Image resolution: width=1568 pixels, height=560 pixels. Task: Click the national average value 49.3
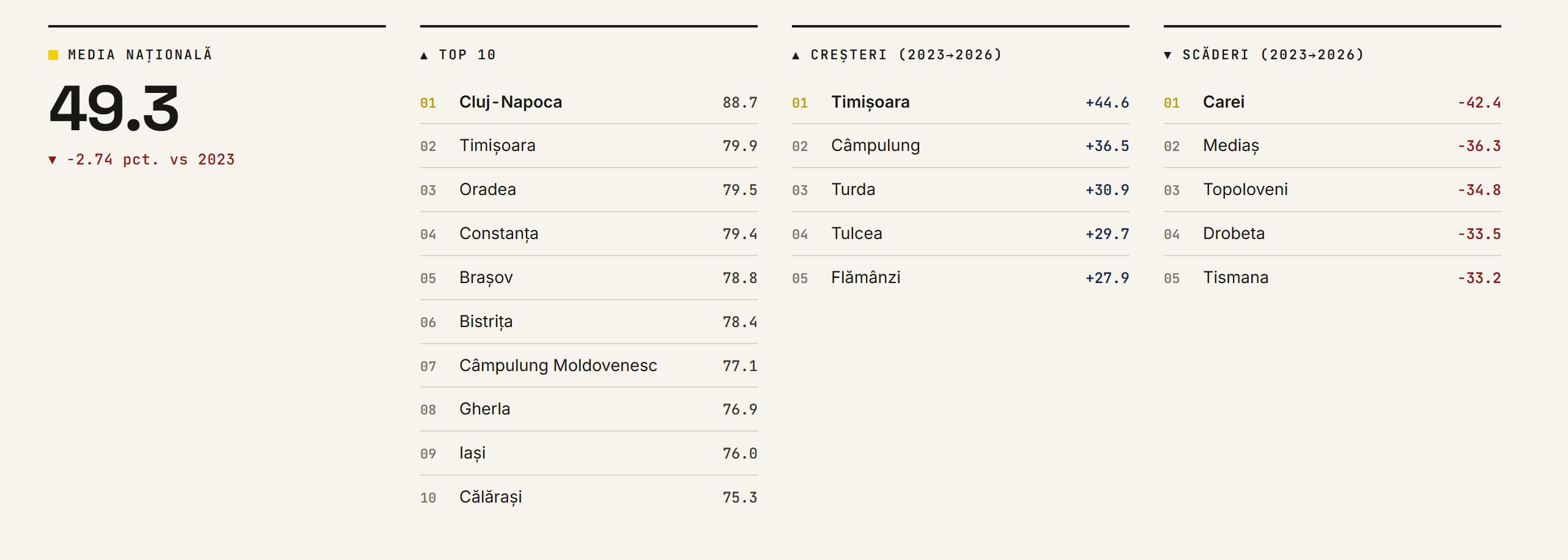114,109
